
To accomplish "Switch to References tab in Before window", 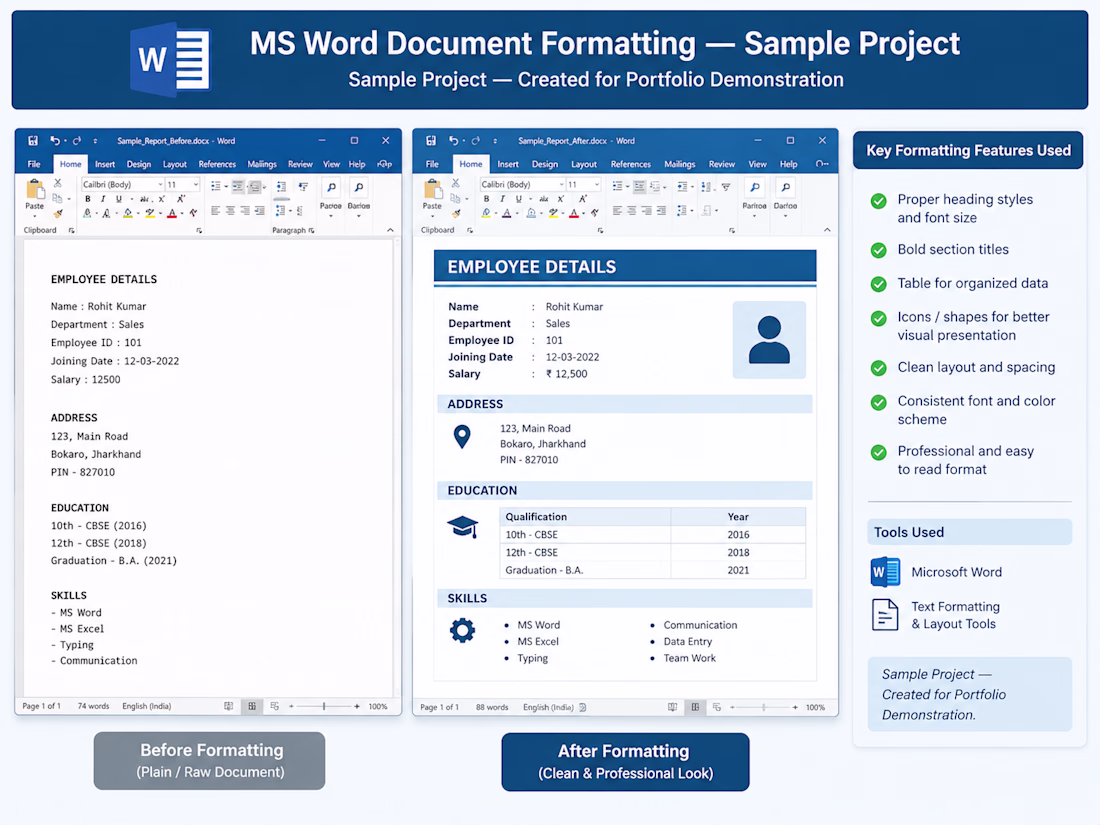I will click(217, 164).
